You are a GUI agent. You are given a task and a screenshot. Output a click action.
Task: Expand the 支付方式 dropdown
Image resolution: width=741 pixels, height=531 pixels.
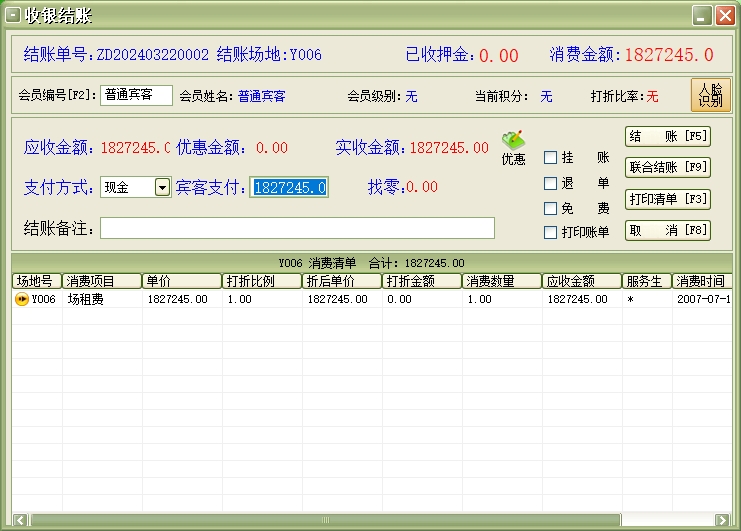[x=162, y=187]
